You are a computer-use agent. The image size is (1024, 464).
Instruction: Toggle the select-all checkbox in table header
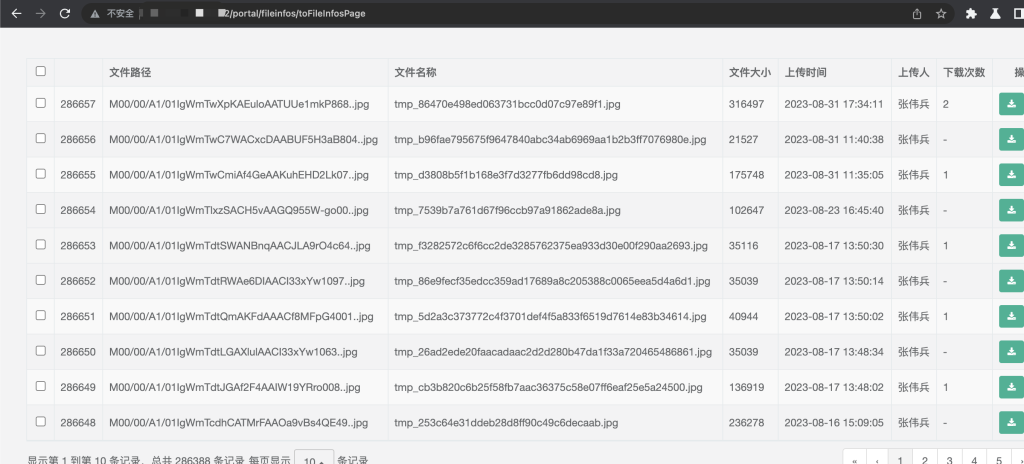(x=40, y=71)
